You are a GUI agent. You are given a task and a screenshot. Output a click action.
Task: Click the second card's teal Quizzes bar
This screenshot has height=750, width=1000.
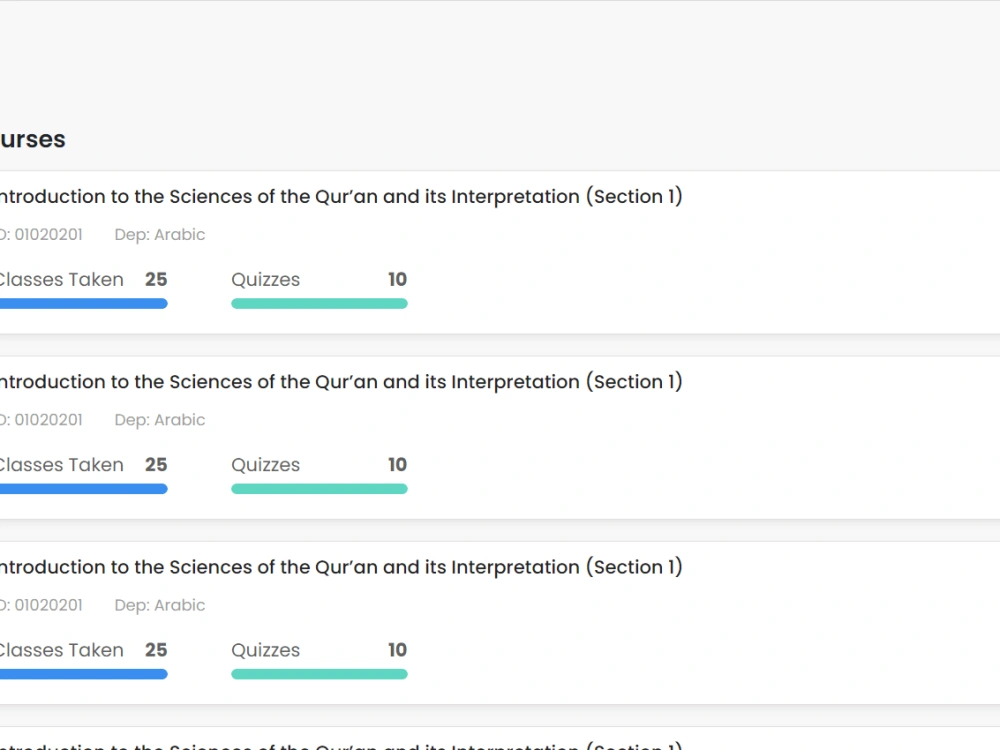(319, 489)
